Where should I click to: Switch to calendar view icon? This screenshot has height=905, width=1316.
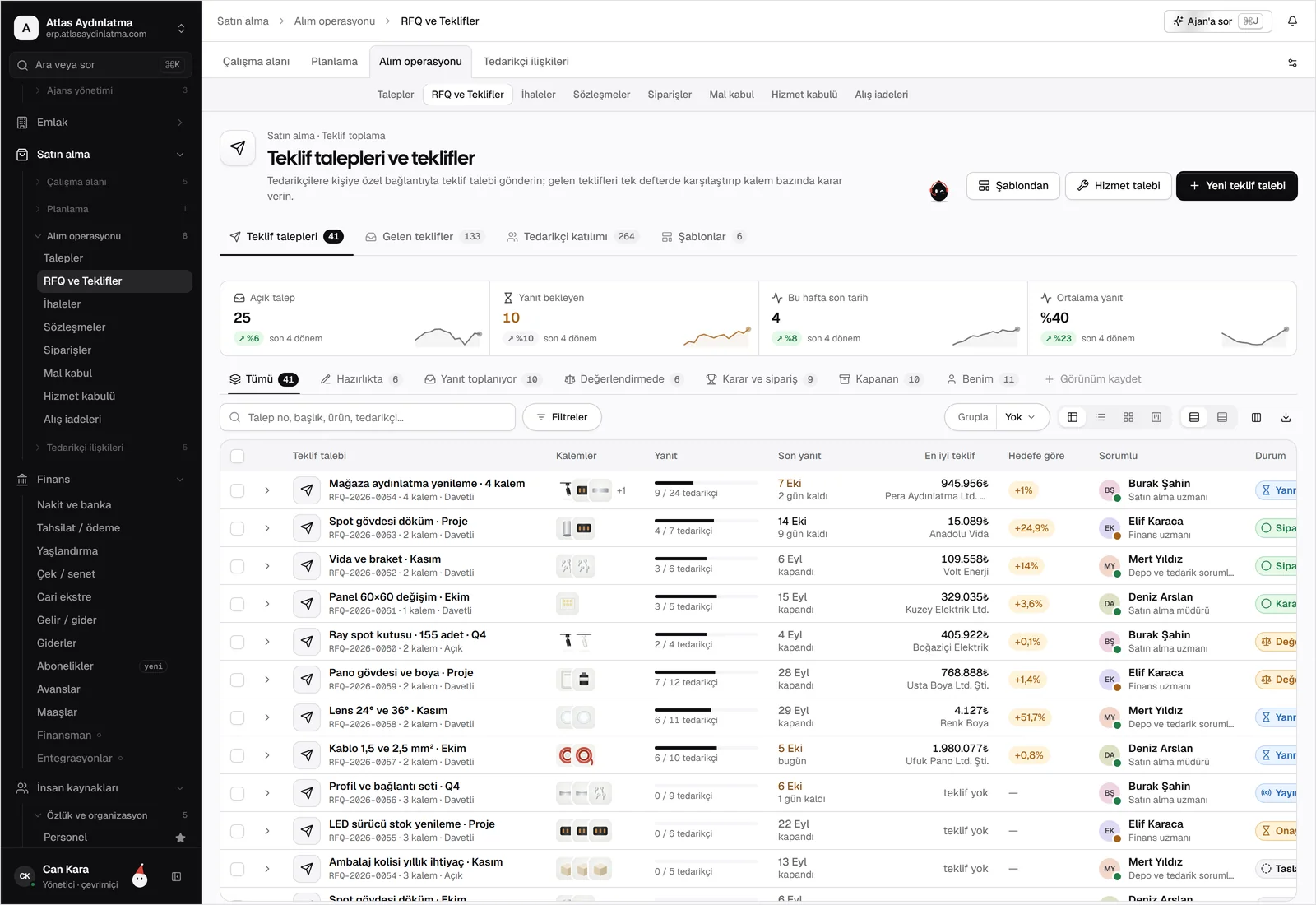(1156, 417)
